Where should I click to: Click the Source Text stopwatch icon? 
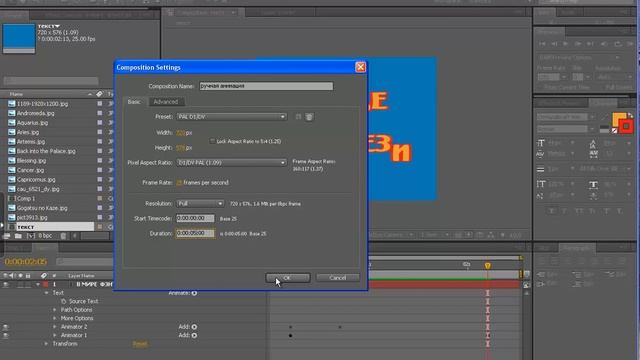click(64, 301)
